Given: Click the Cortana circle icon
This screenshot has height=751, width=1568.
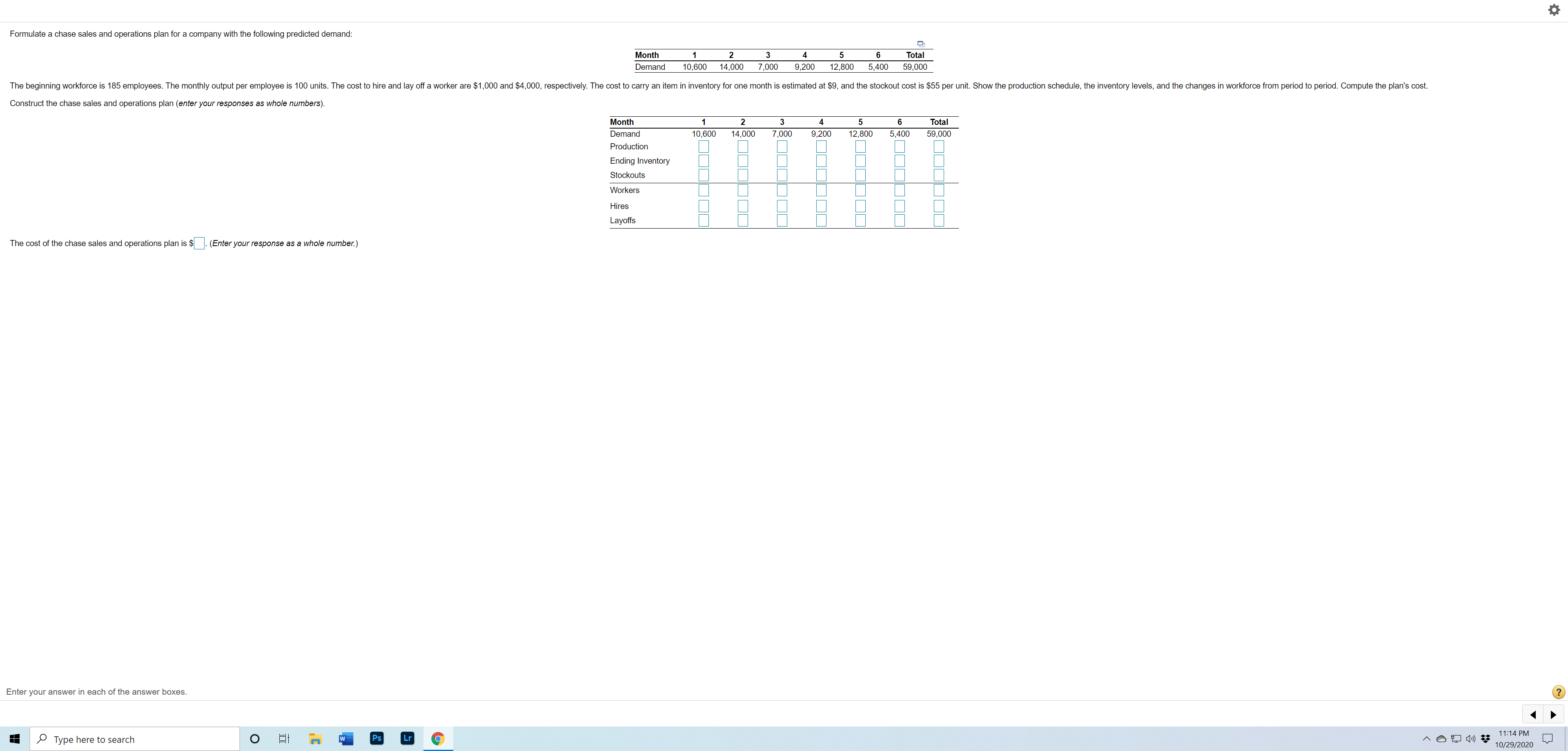Looking at the screenshot, I should pyautogui.click(x=255, y=739).
